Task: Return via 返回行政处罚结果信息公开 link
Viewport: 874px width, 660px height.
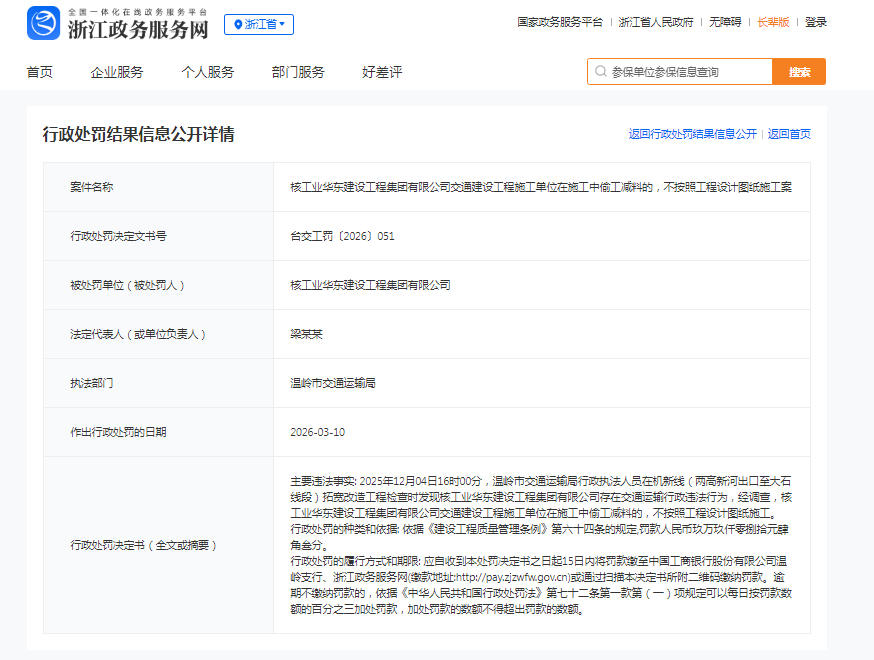Action: pos(692,134)
